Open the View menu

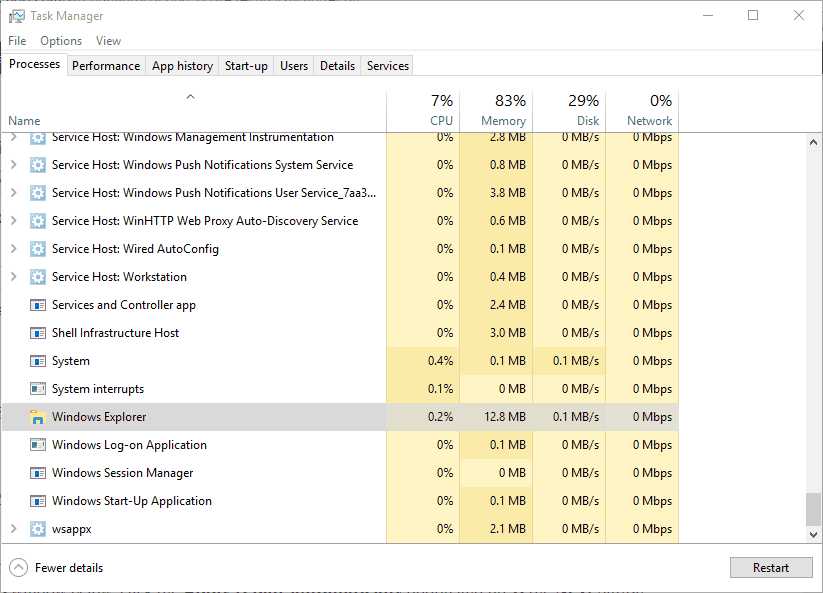[x=108, y=40]
